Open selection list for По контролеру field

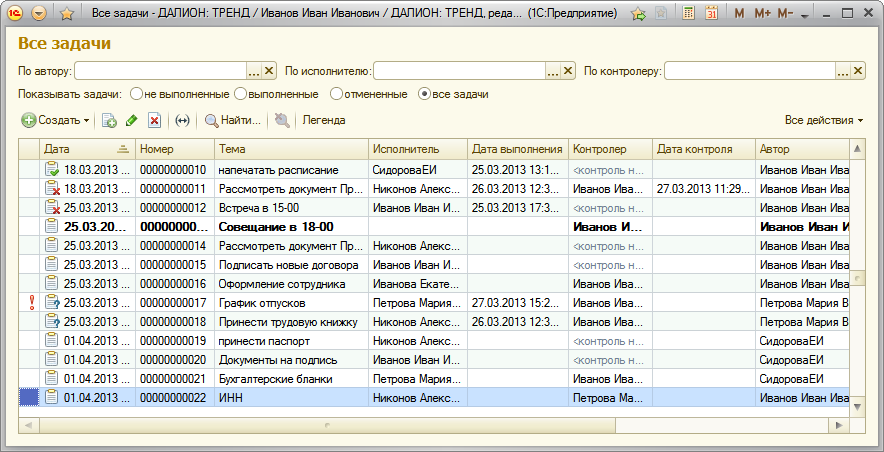coord(843,71)
